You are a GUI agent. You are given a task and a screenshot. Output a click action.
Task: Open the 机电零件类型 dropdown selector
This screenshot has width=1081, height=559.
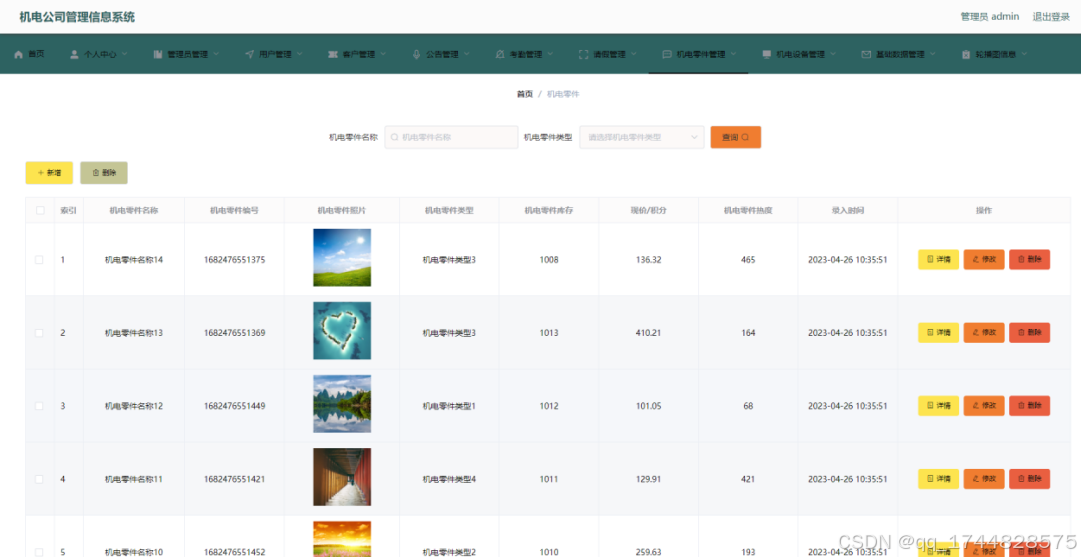click(x=642, y=137)
